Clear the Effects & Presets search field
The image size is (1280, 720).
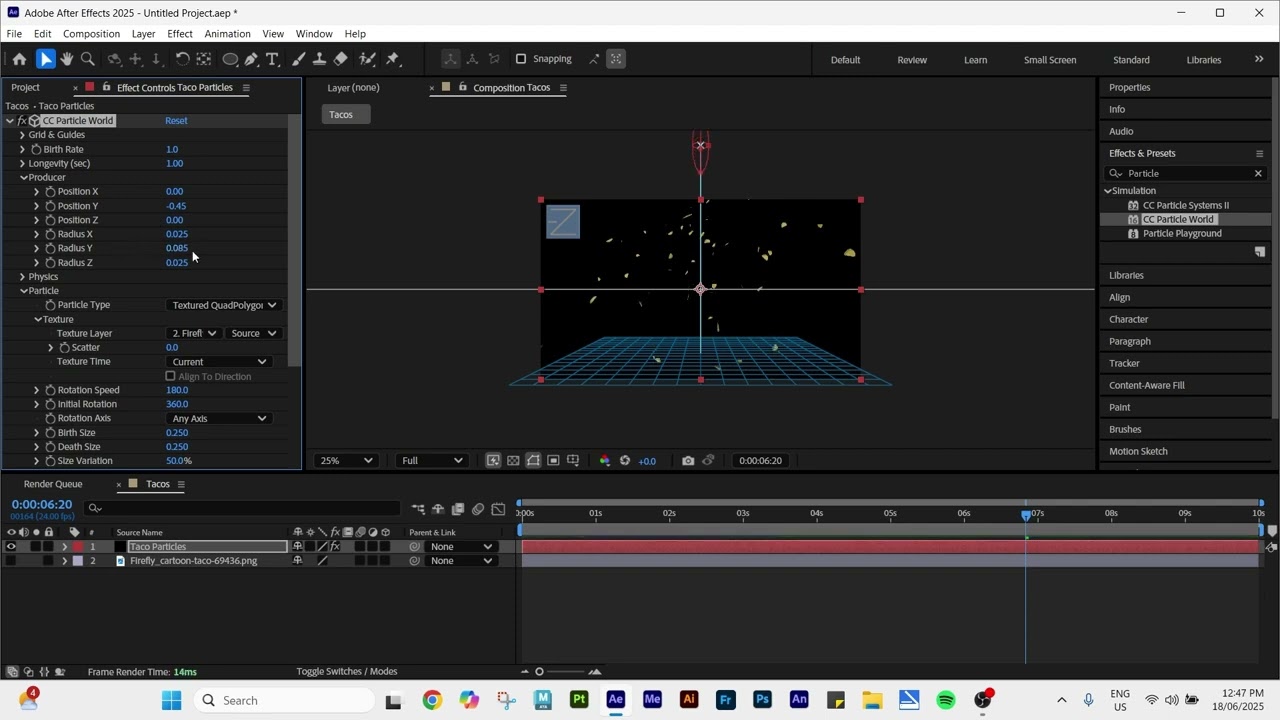[1258, 173]
